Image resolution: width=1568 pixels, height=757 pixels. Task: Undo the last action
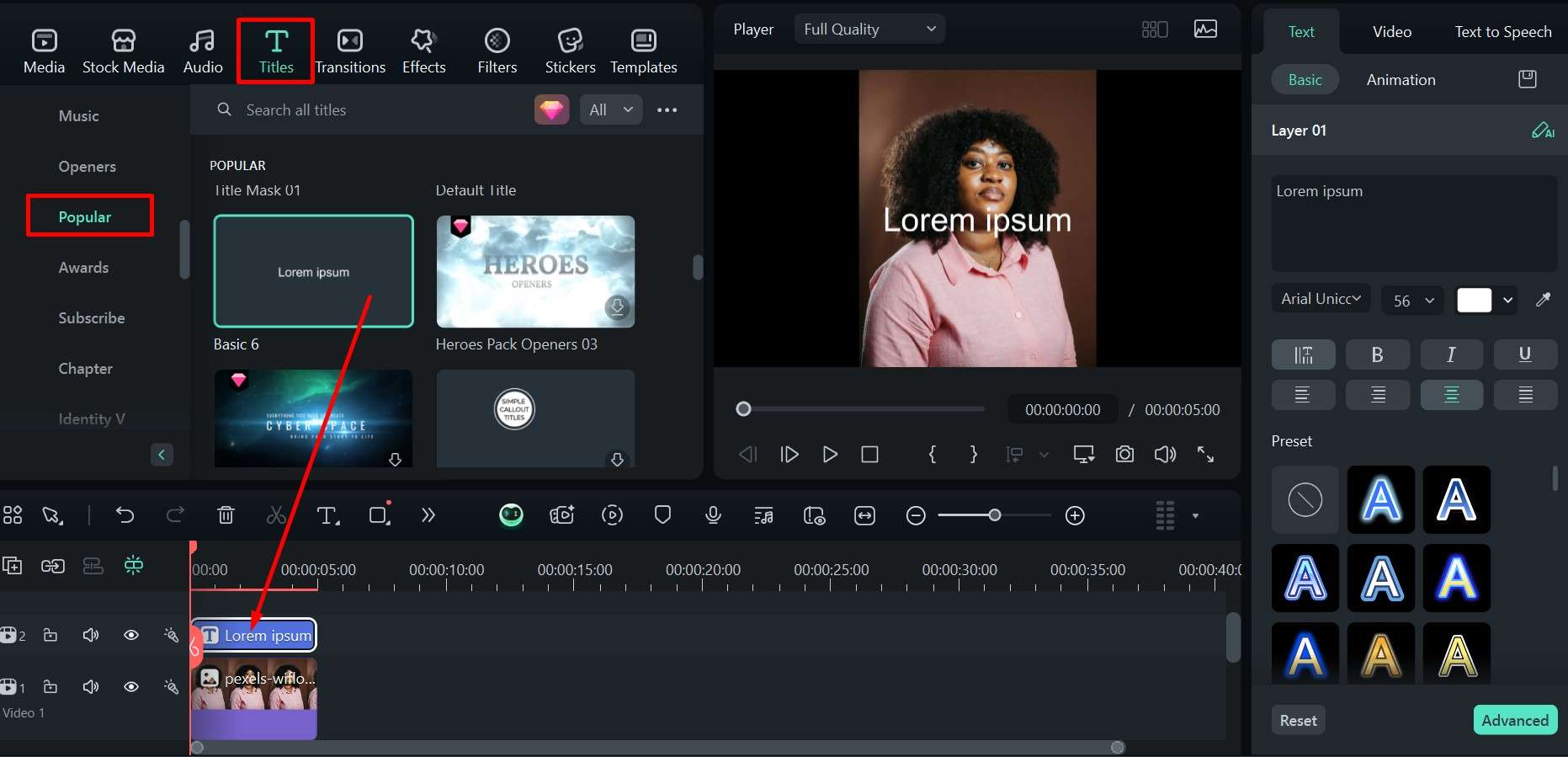[x=125, y=515]
